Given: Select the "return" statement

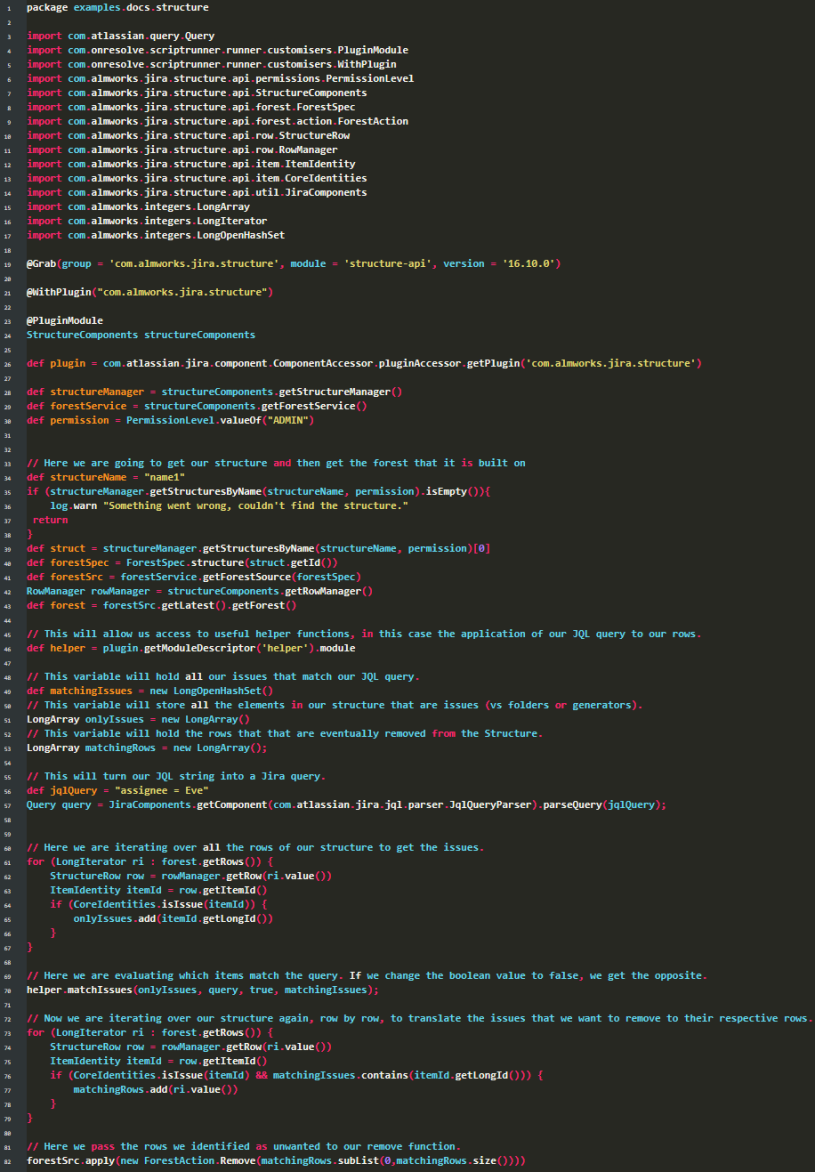Looking at the screenshot, I should pos(50,519).
